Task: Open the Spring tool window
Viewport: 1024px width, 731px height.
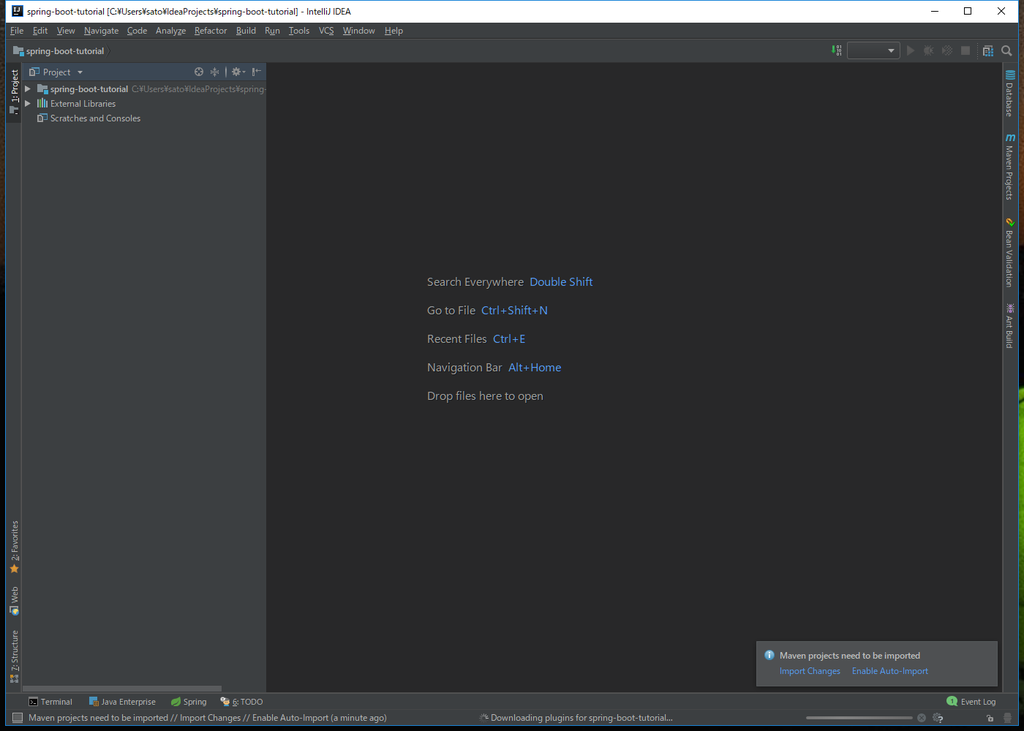Action: (x=189, y=702)
